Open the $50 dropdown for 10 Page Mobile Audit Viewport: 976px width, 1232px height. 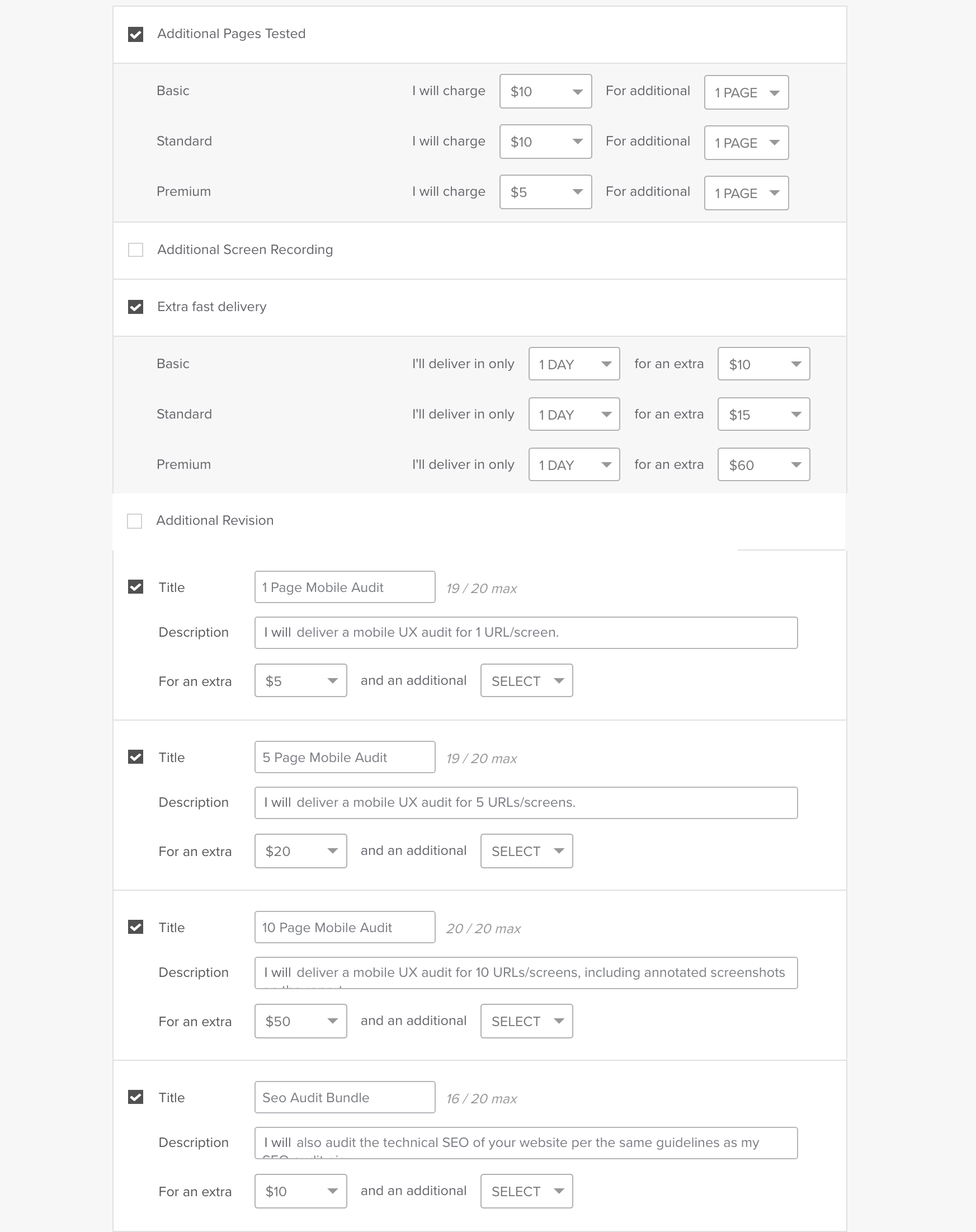pyautogui.click(x=300, y=1021)
